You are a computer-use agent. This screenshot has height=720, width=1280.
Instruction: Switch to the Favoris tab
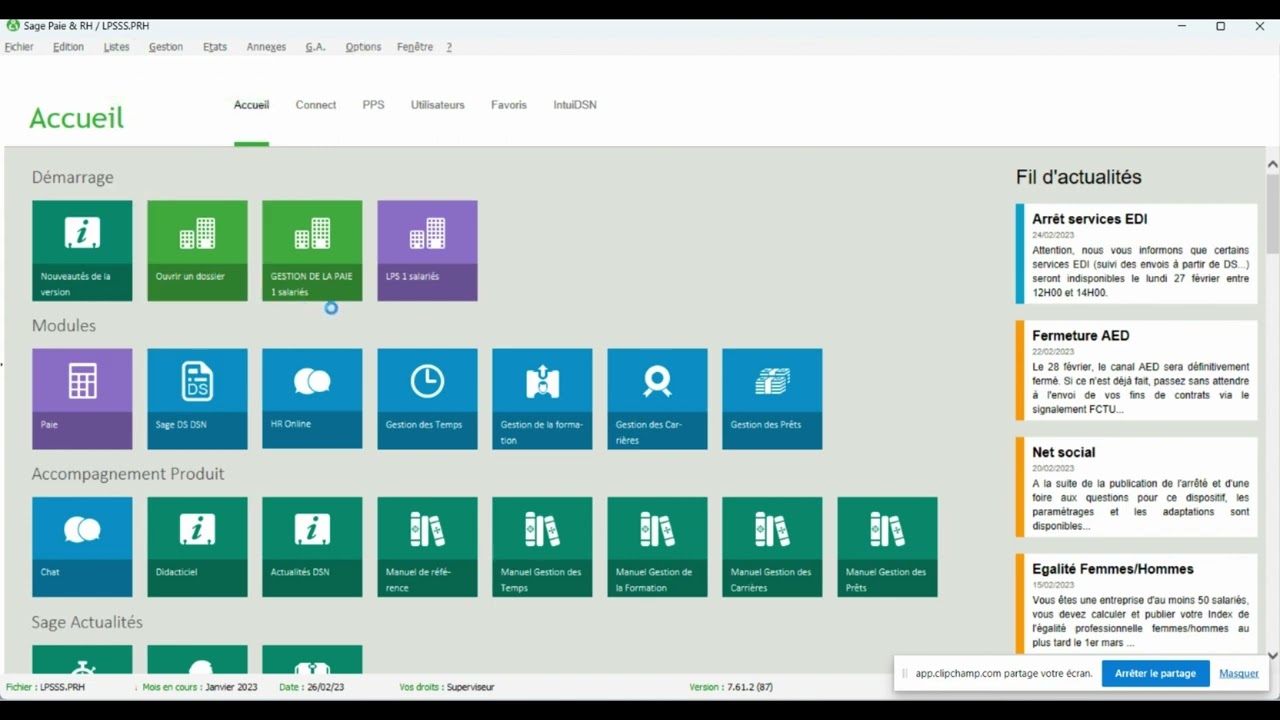(509, 105)
